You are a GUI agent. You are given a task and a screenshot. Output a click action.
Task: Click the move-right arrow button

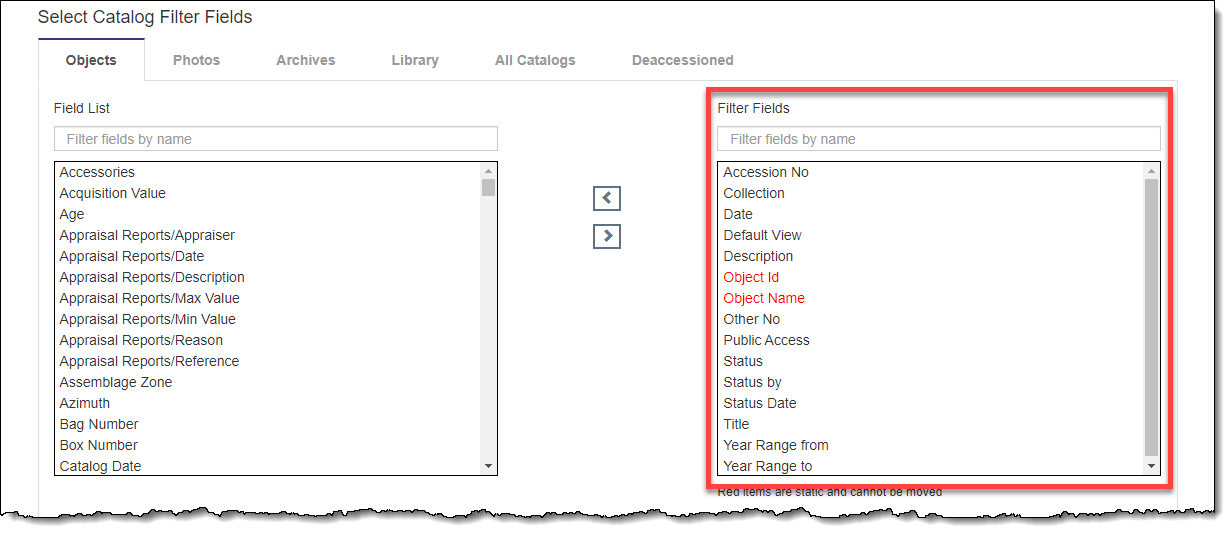point(607,237)
